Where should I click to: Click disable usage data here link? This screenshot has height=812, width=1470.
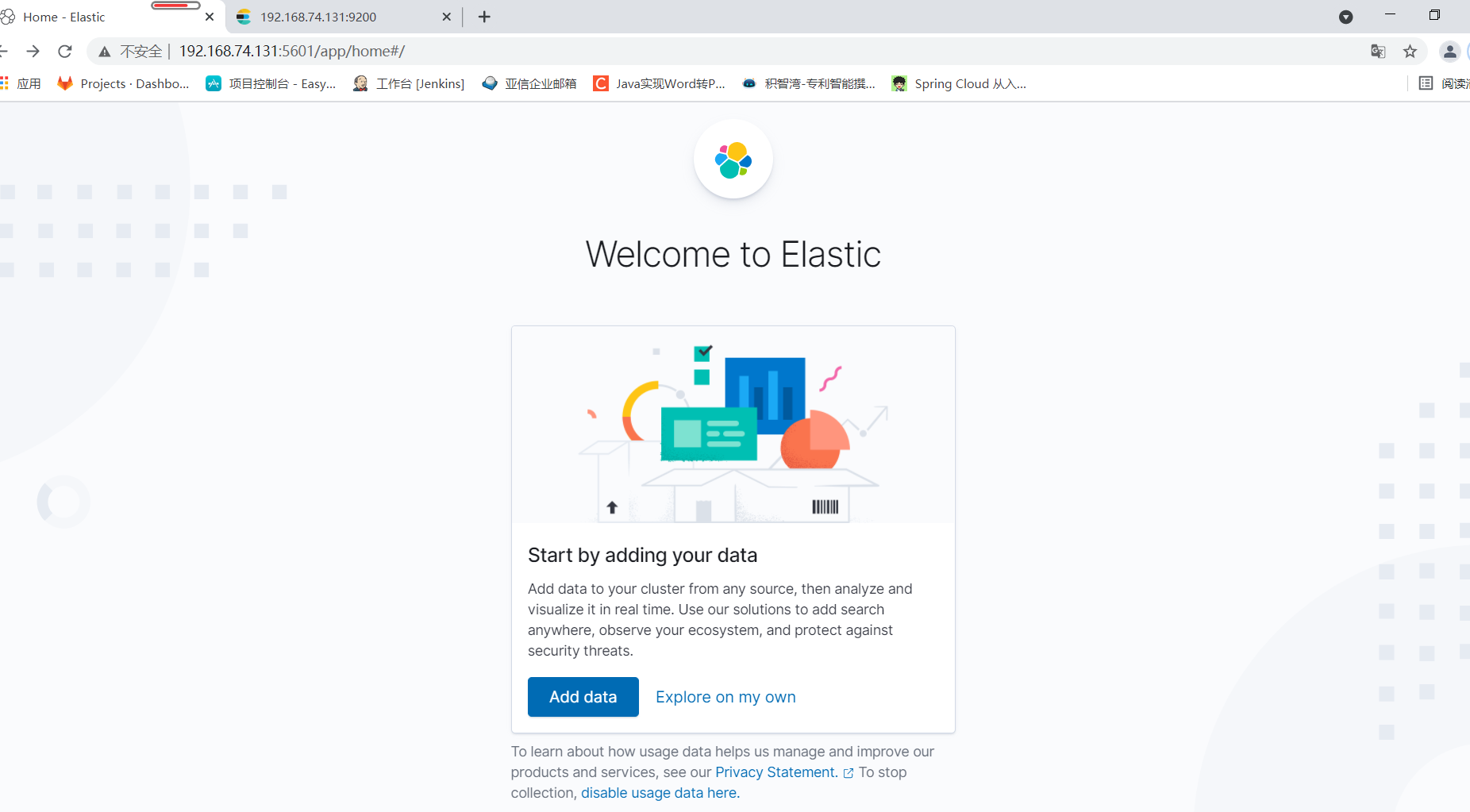pos(660,793)
